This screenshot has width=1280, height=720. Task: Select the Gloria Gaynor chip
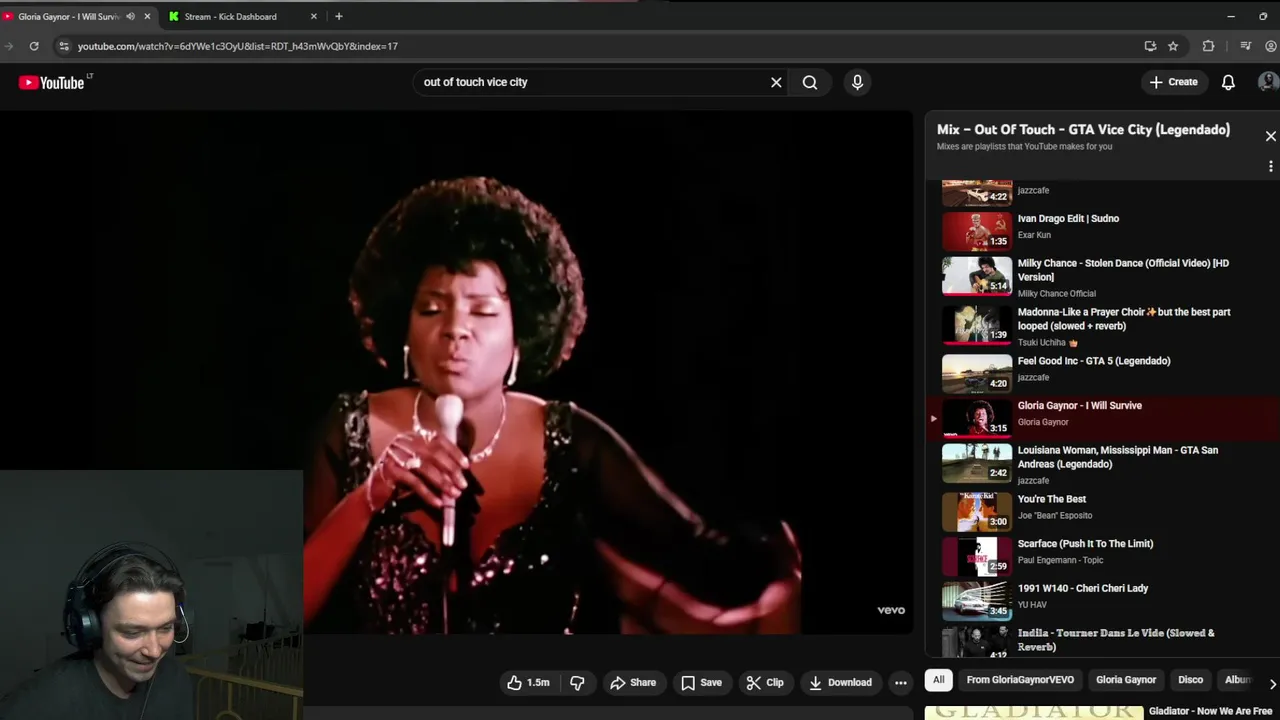1125,680
